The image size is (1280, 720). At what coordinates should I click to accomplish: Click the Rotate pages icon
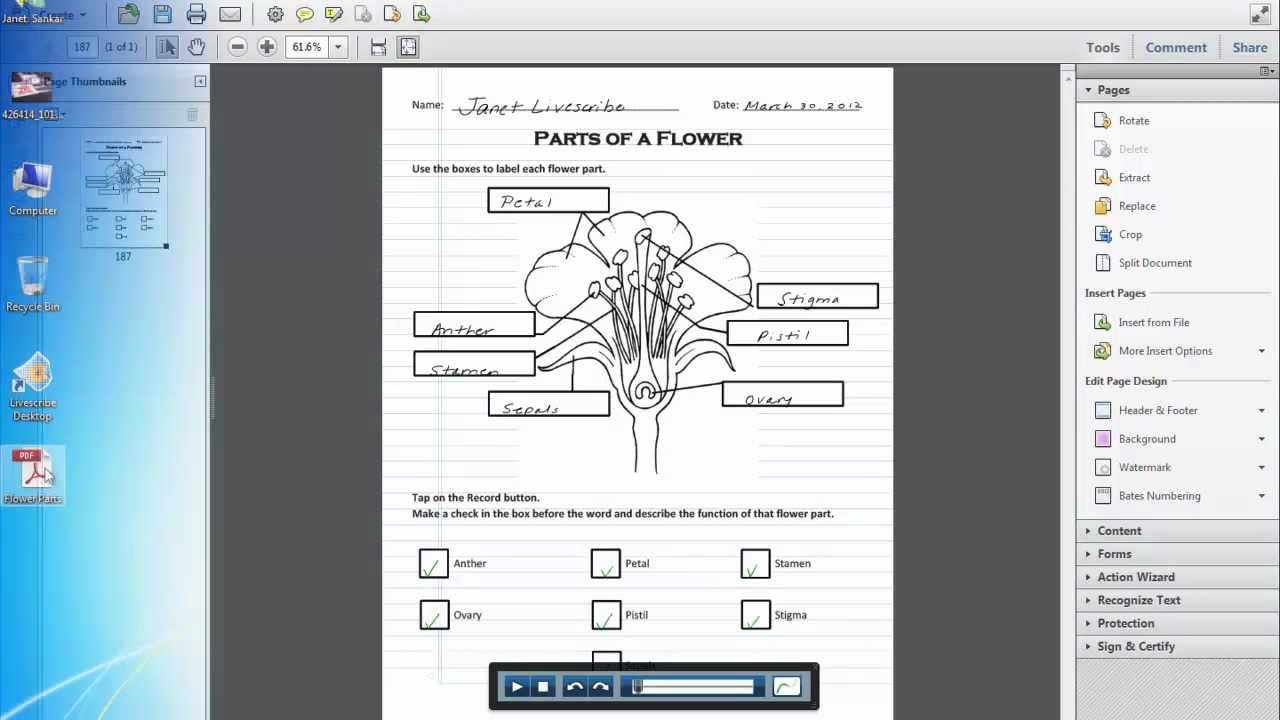[x=1102, y=120]
